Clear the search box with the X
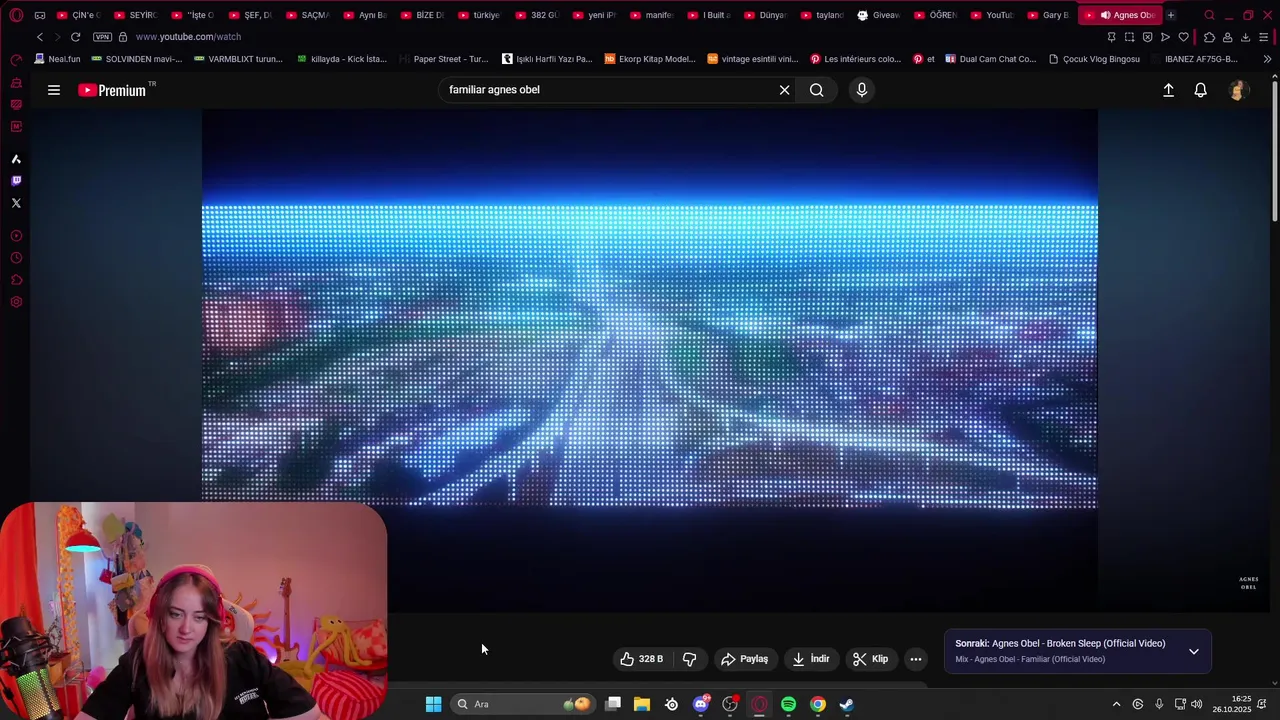This screenshot has height=720, width=1280. coord(784,90)
